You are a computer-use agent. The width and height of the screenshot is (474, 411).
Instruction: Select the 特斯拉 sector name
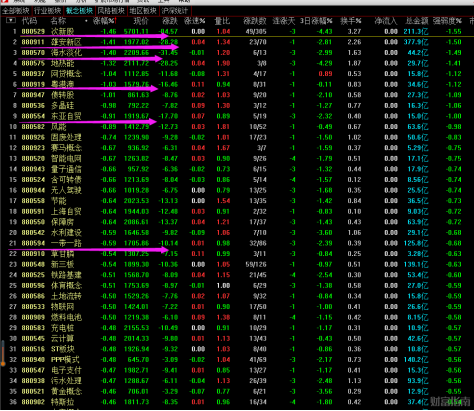point(63,402)
